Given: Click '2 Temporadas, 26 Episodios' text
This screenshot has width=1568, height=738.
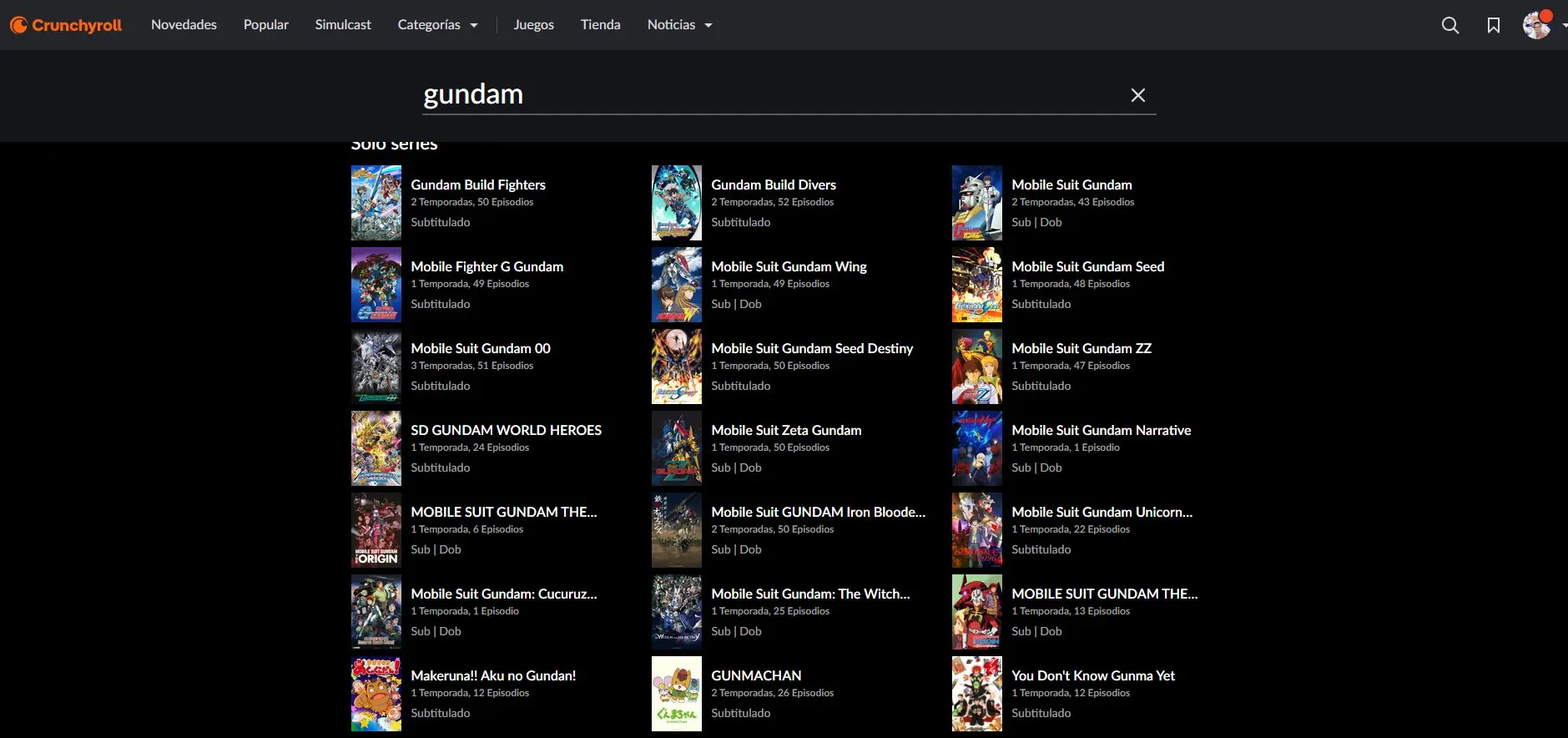Looking at the screenshot, I should pos(773,693).
